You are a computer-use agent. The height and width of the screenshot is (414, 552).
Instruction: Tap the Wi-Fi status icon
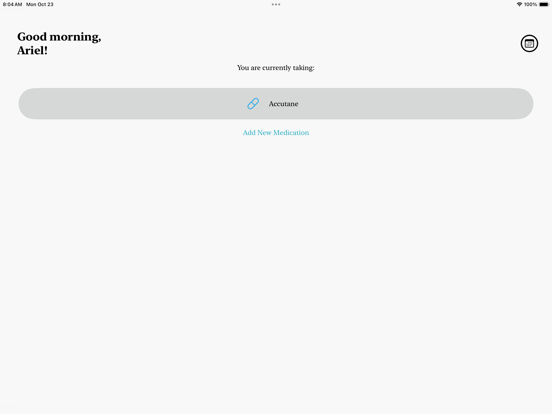coord(519,4)
